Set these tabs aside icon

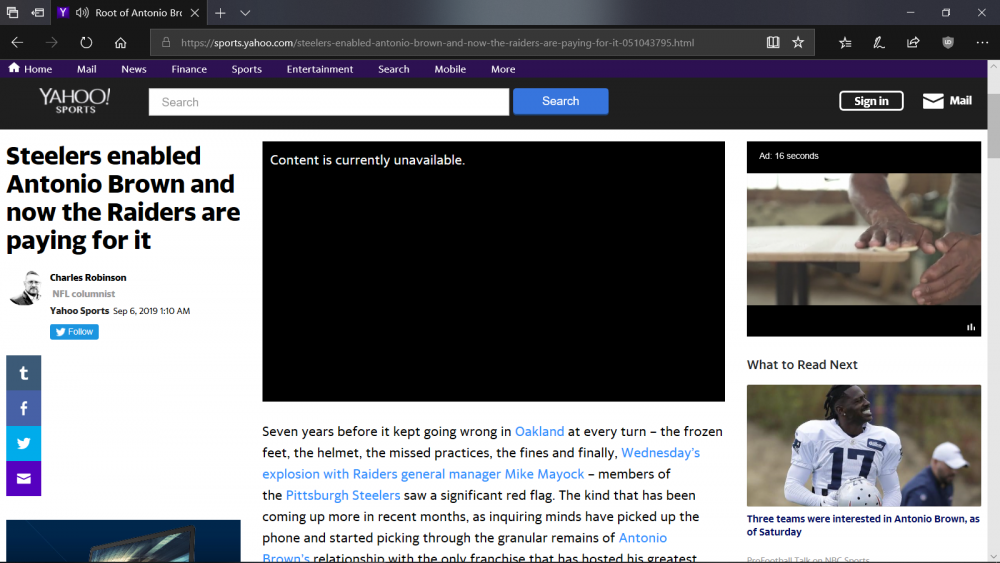tap(38, 13)
